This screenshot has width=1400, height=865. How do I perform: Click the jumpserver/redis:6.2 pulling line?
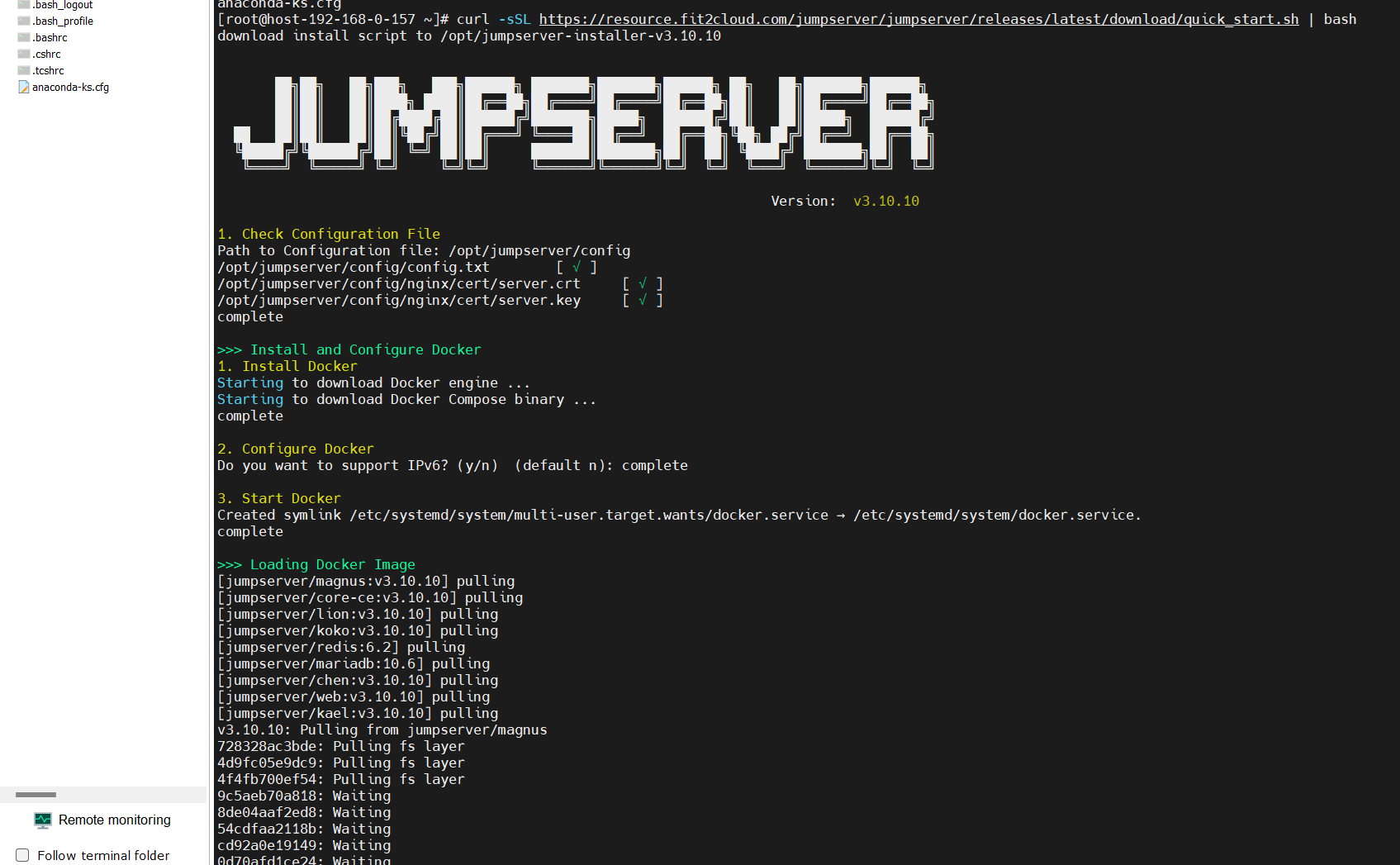coord(341,647)
